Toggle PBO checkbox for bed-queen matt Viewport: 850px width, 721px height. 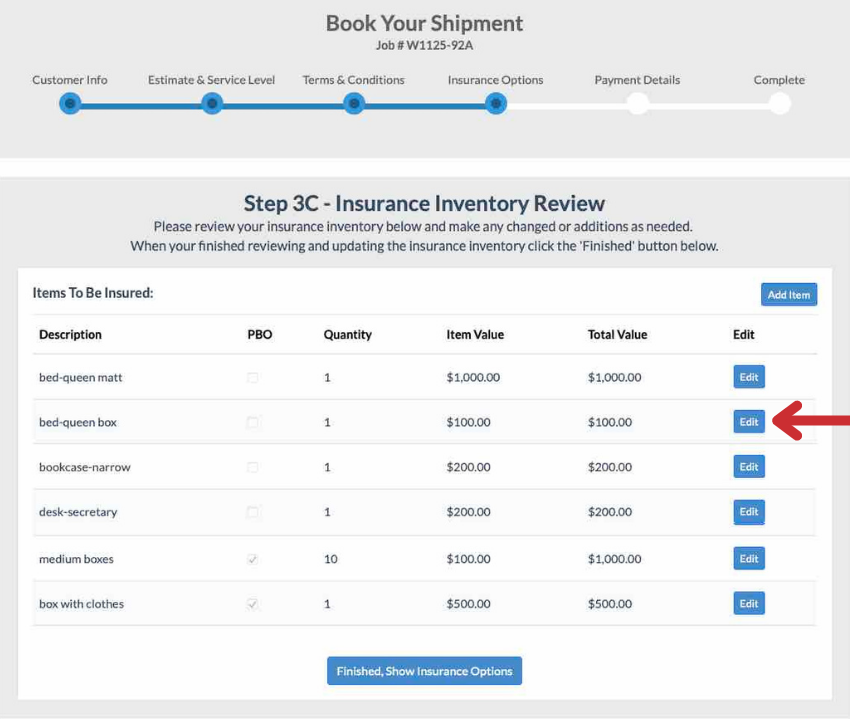click(x=253, y=378)
